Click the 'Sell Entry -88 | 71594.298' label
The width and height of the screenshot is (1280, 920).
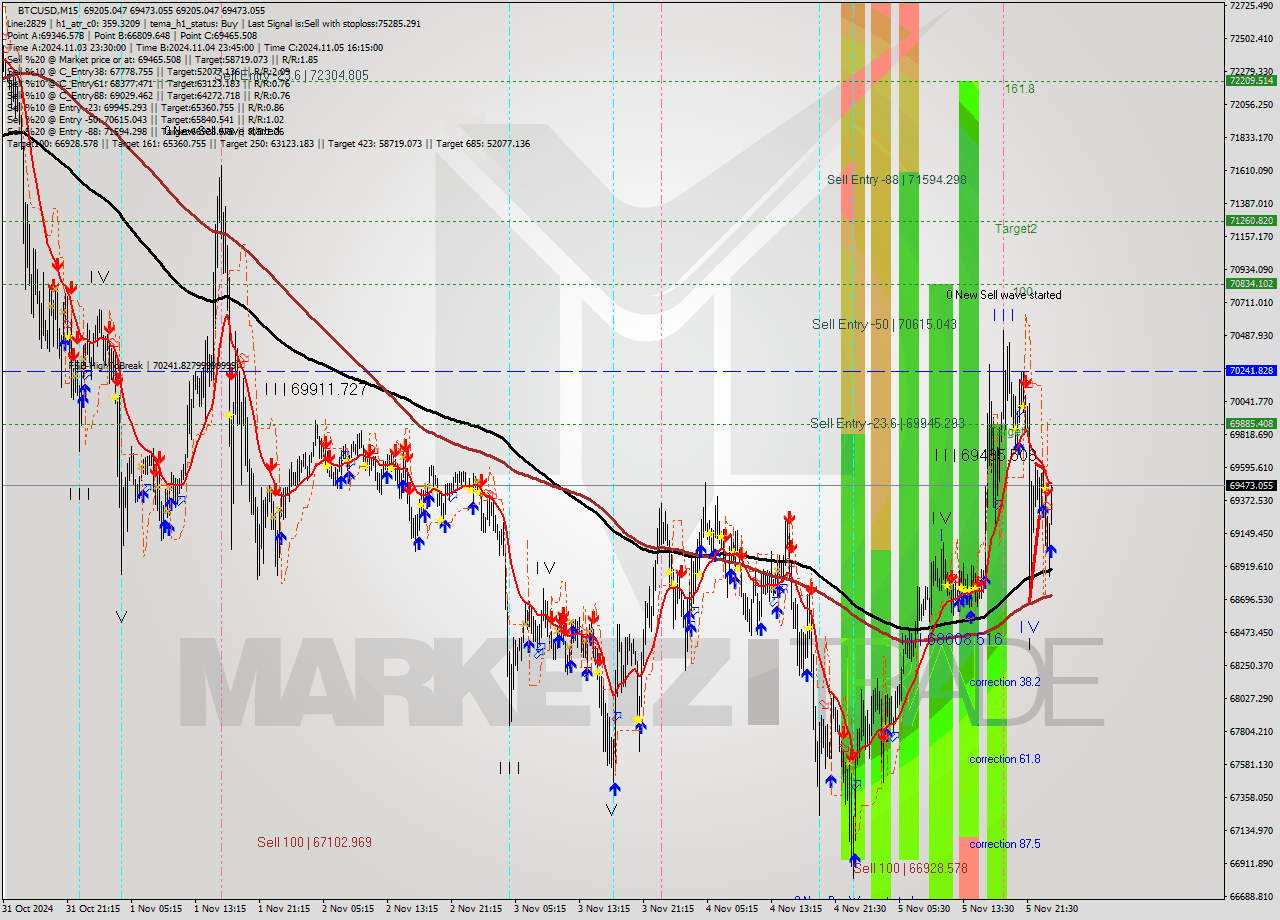point(896,180)
